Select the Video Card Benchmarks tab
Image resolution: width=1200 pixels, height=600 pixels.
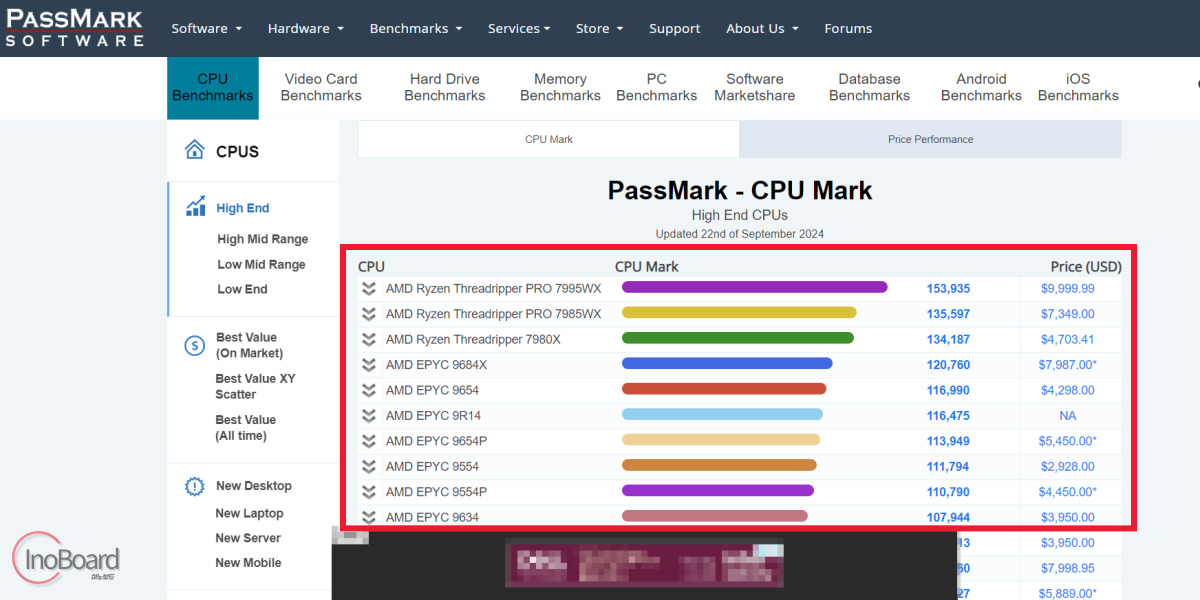click(x=321, y=87)
